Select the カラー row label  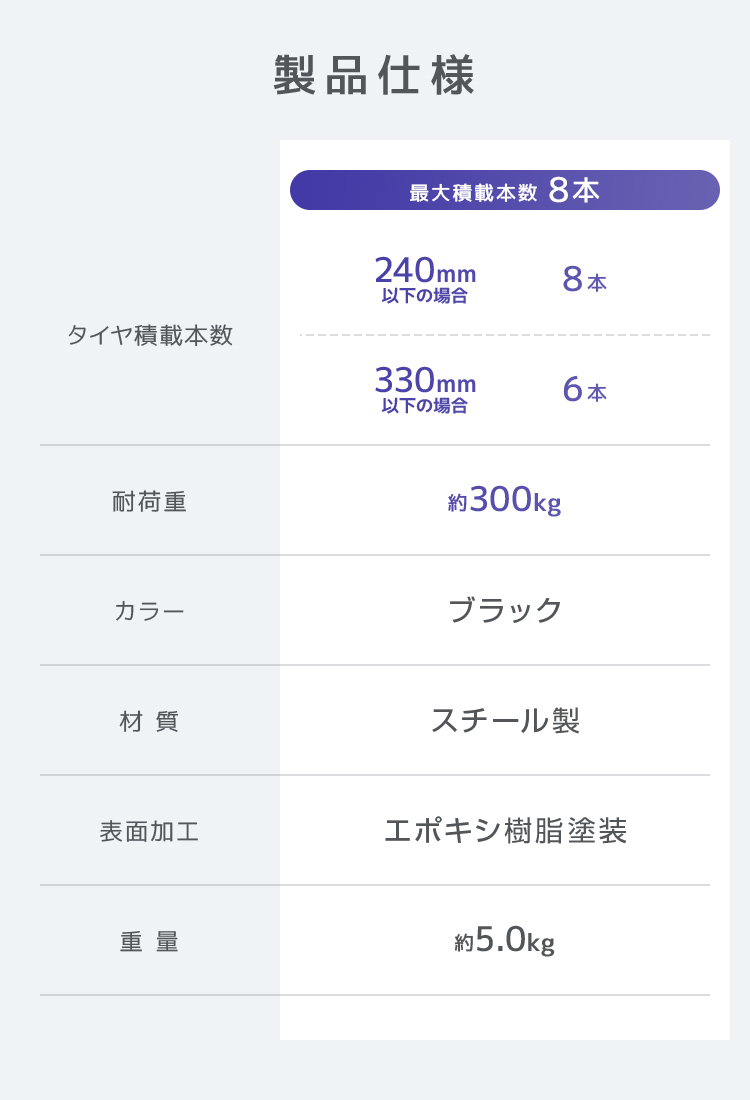click(x=150, y=611)
